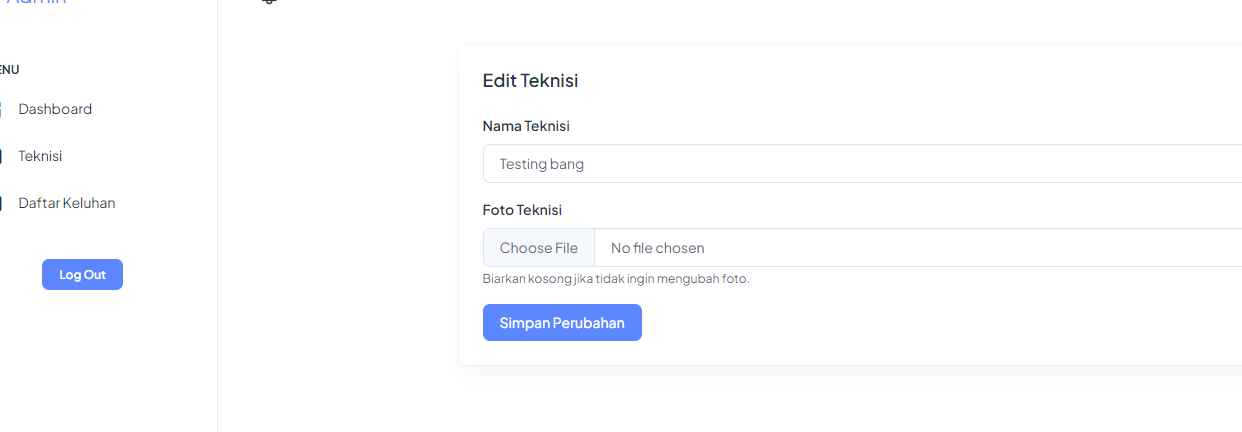
Task: Click the Nama Teknisi field label
Action: tap(526, 126)
